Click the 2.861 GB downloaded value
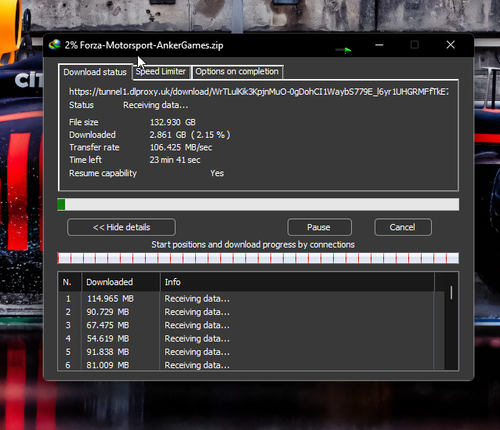The height and width of the screenshot is (430, 500). pos(190,135)
